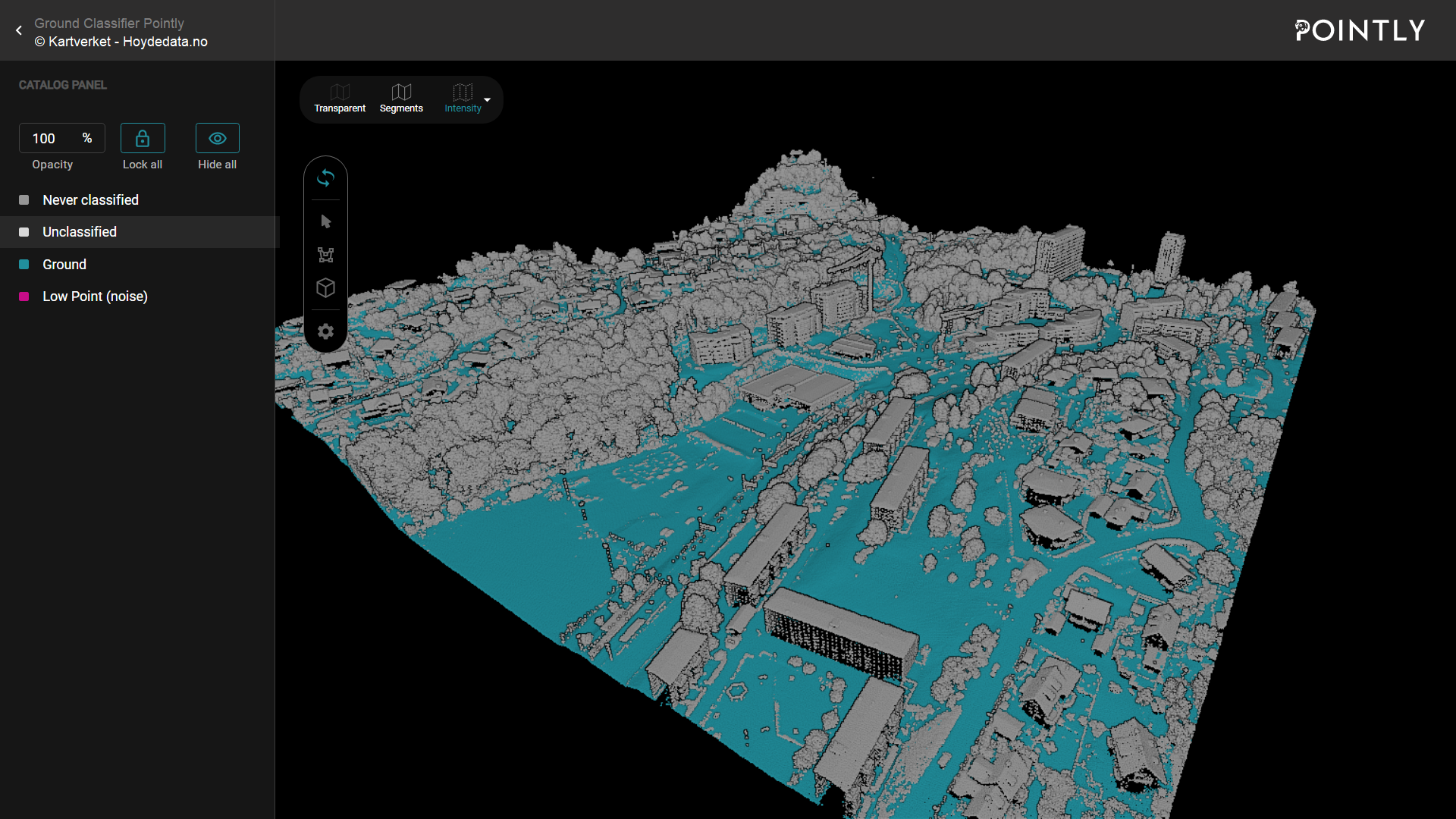Screen dimensions: 1456x819
Task: Open the Low Point (noise) class
Action: [94, 297]
